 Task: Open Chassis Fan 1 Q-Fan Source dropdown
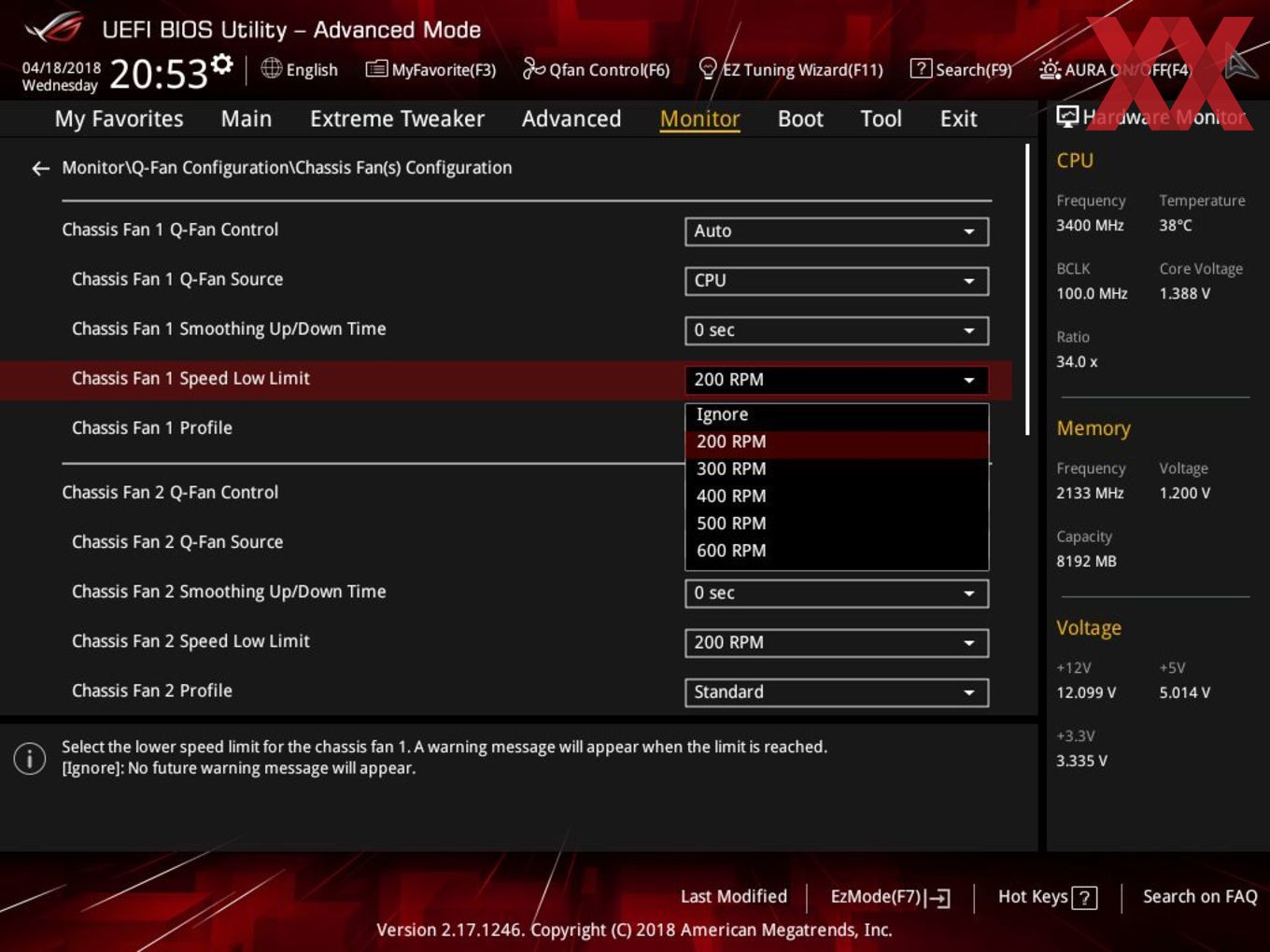pos(837,280)
